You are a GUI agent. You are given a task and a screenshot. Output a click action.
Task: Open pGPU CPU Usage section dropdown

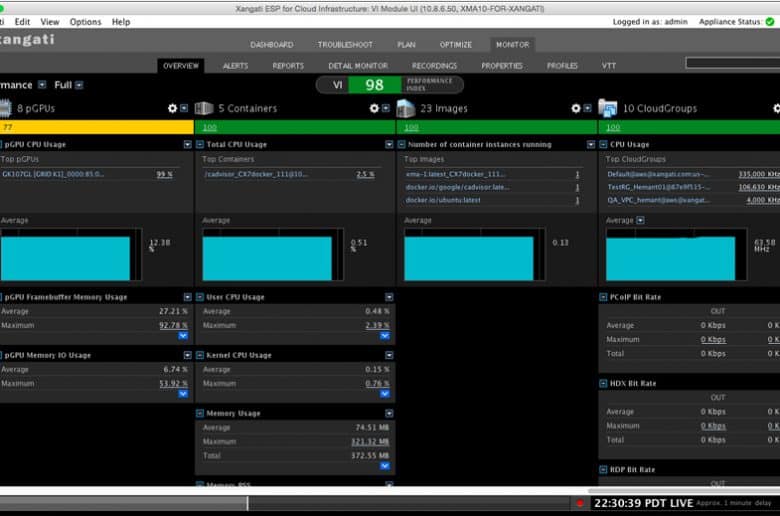coord(188,144)
